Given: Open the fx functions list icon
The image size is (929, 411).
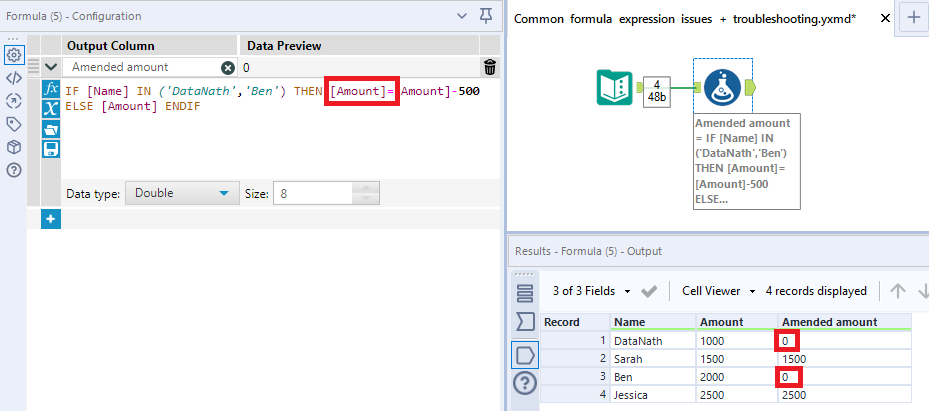Looking at the screenshot, I should (51, 89).
